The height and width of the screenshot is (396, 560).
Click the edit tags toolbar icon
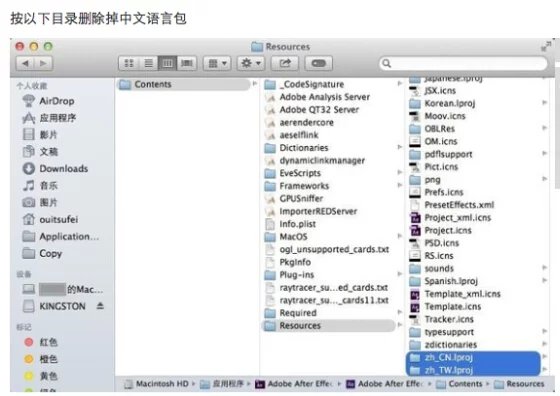pos(319,64)
